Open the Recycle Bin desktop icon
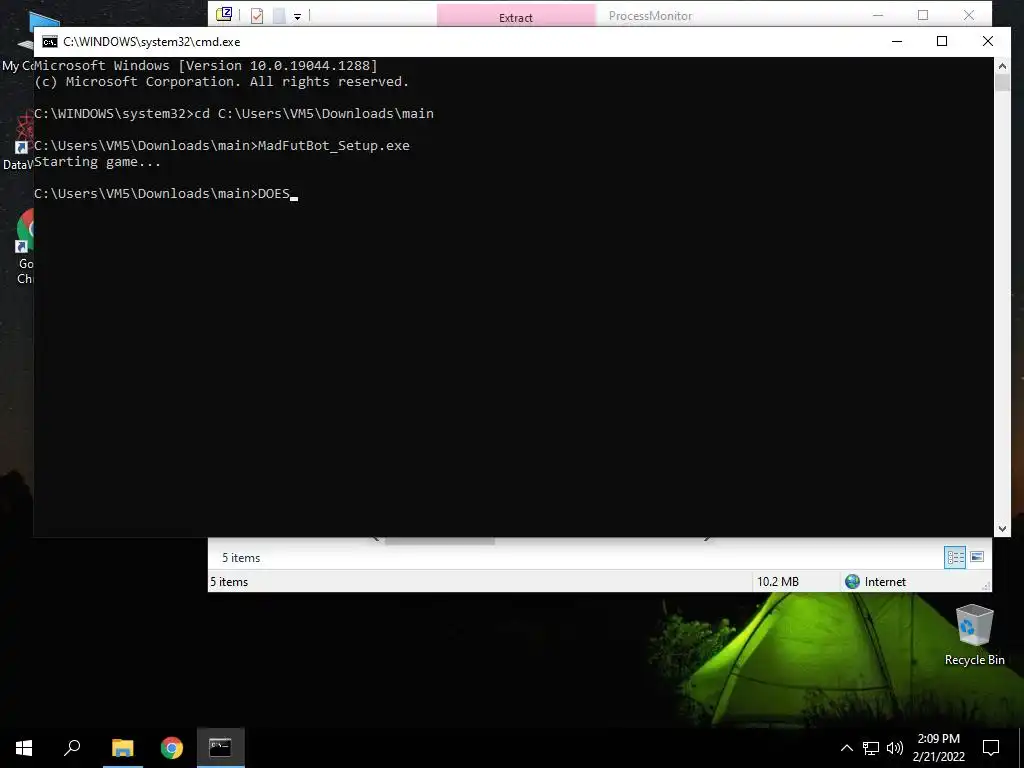 [x=974, y=634]
